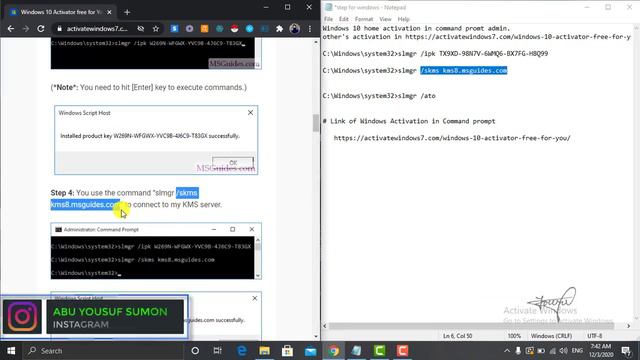Click the ENG language indicator
Image resolution: width=640 pixels, height=360 pixels.
tap(577, 351)
